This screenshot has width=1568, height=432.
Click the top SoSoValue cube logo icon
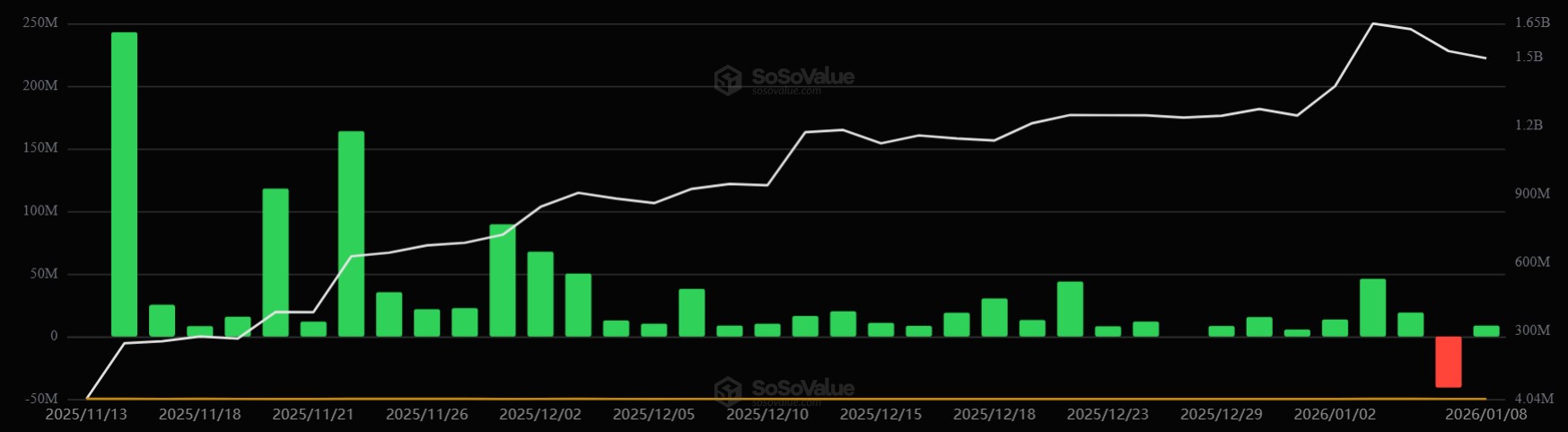pos(728,80)
